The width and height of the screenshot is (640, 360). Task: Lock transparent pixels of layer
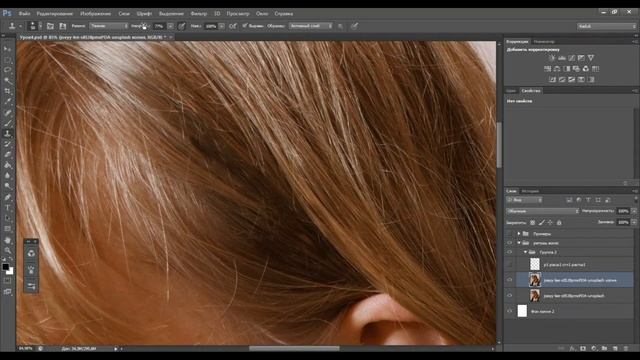[x=532, y=222]
